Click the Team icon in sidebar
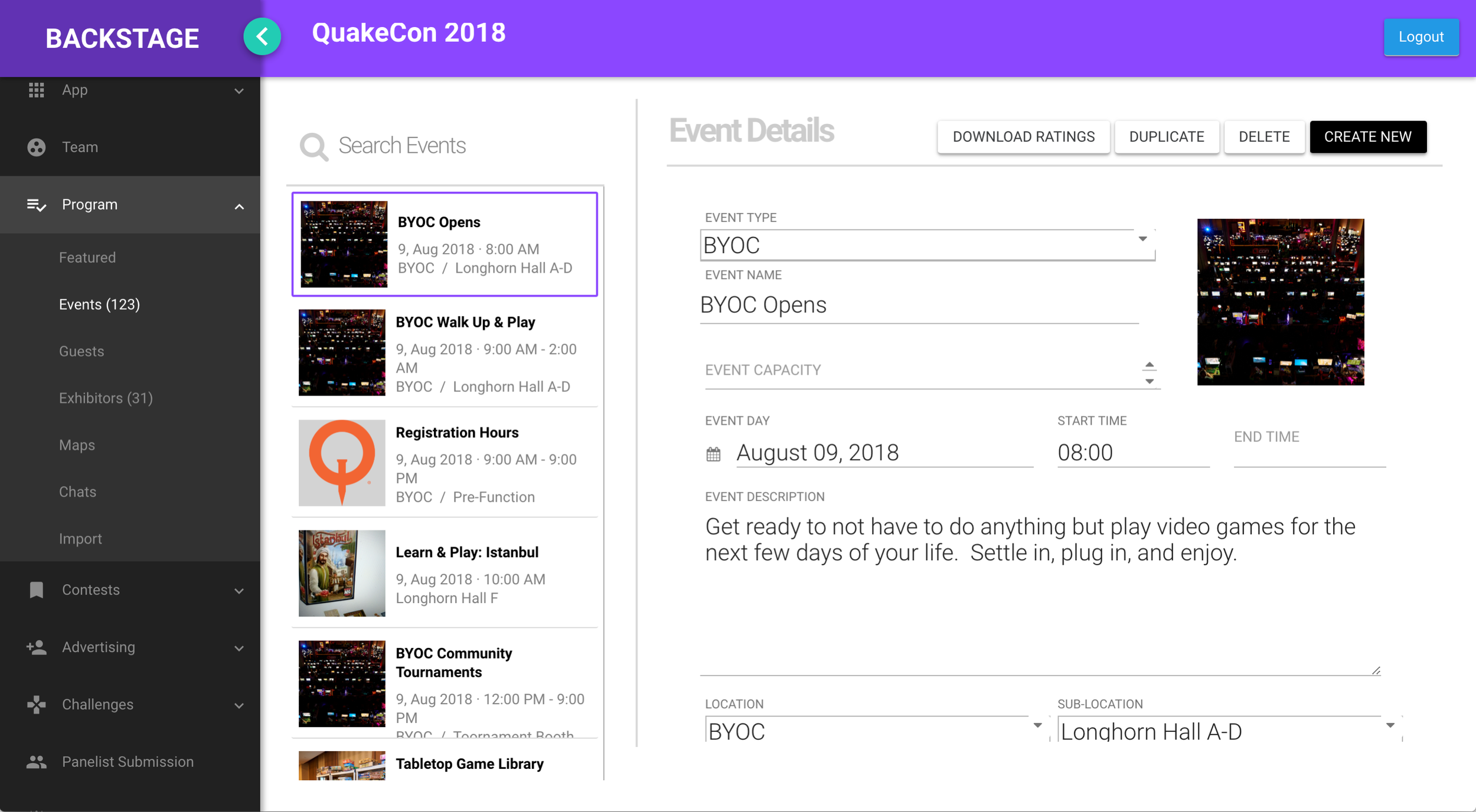Screen dimensions: 1476x812 37,147
